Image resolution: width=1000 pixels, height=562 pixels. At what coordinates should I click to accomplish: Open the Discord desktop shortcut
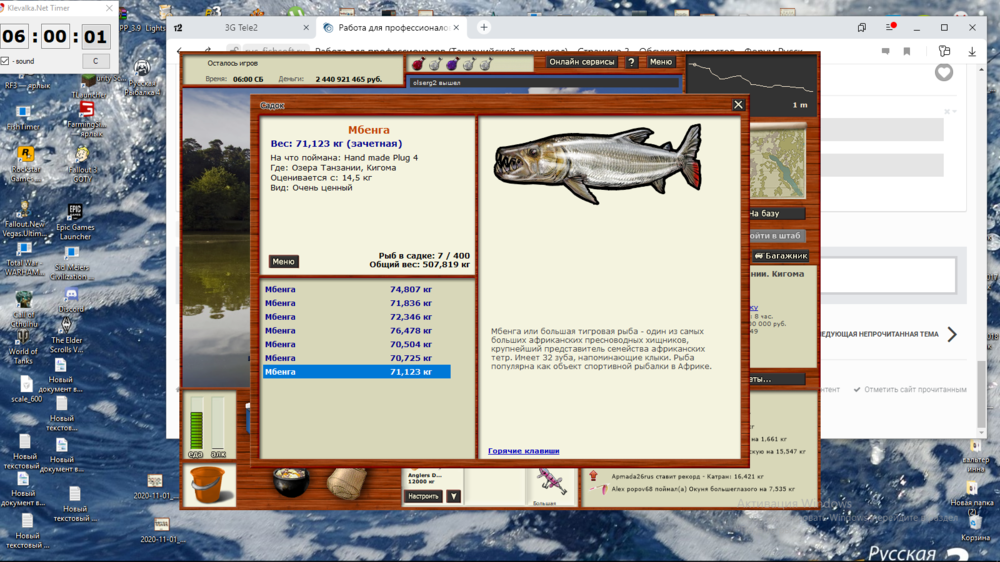tap(71, 299)
